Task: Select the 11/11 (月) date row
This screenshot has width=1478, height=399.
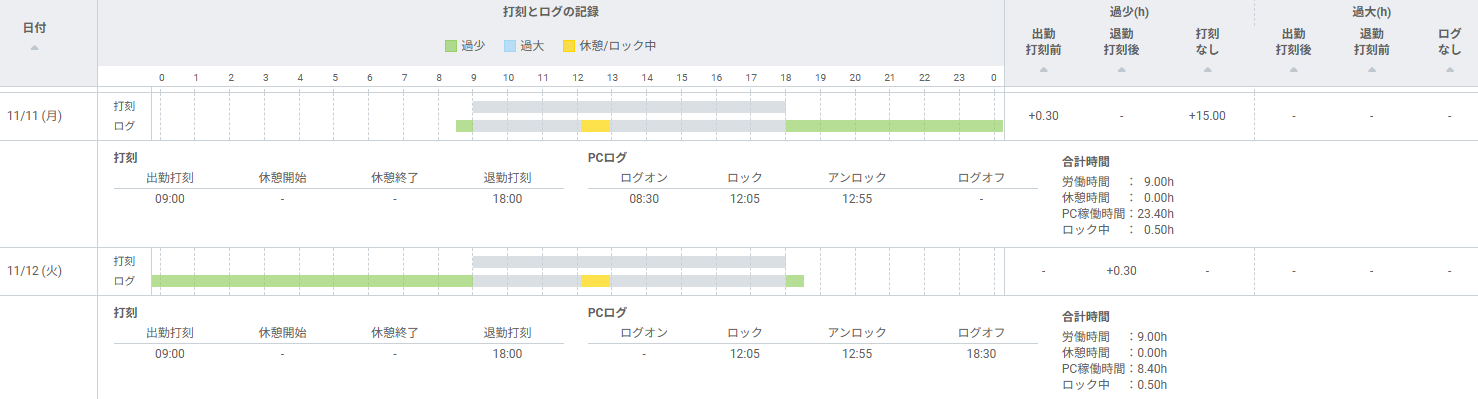Action: coord(34,116)
